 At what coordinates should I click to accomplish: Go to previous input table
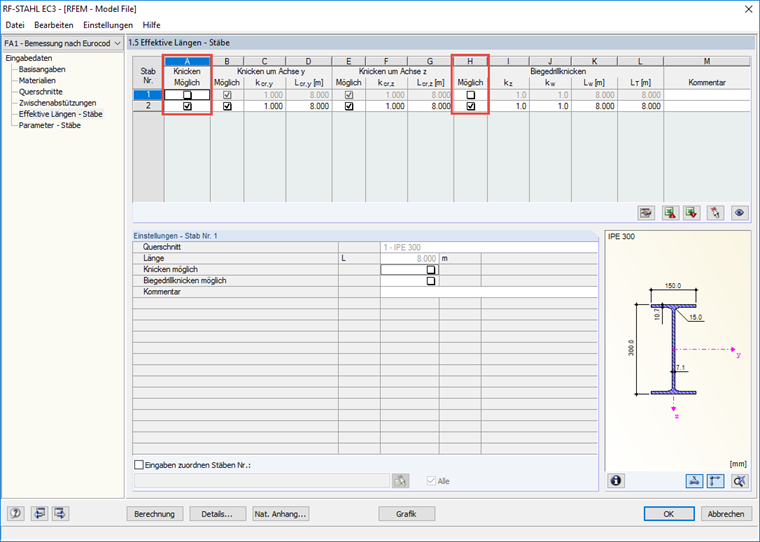39,513
